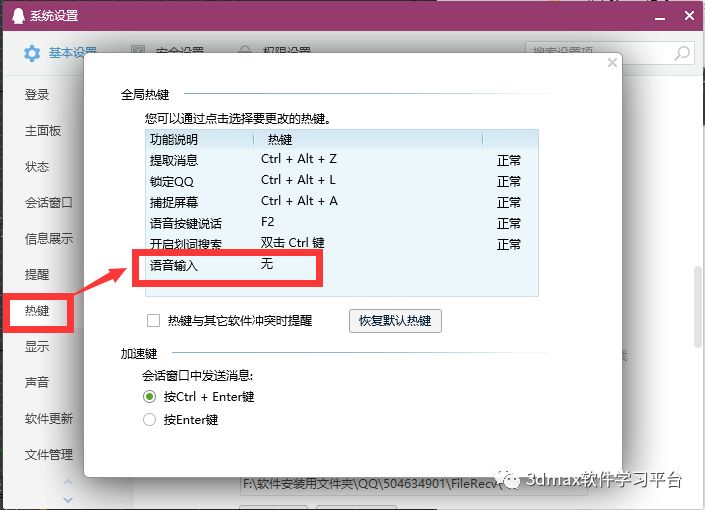
Task: Click 恢复默认热键 button
Action: tap(395, 321)
